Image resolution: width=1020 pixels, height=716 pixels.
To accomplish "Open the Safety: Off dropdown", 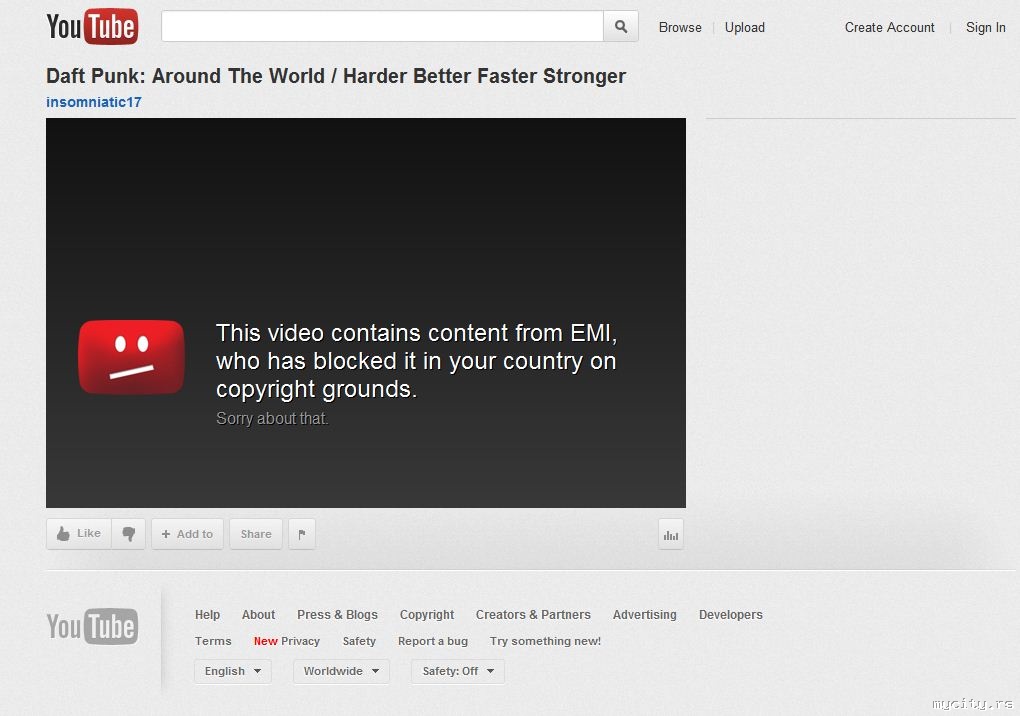I will click(x=457, y=671).
